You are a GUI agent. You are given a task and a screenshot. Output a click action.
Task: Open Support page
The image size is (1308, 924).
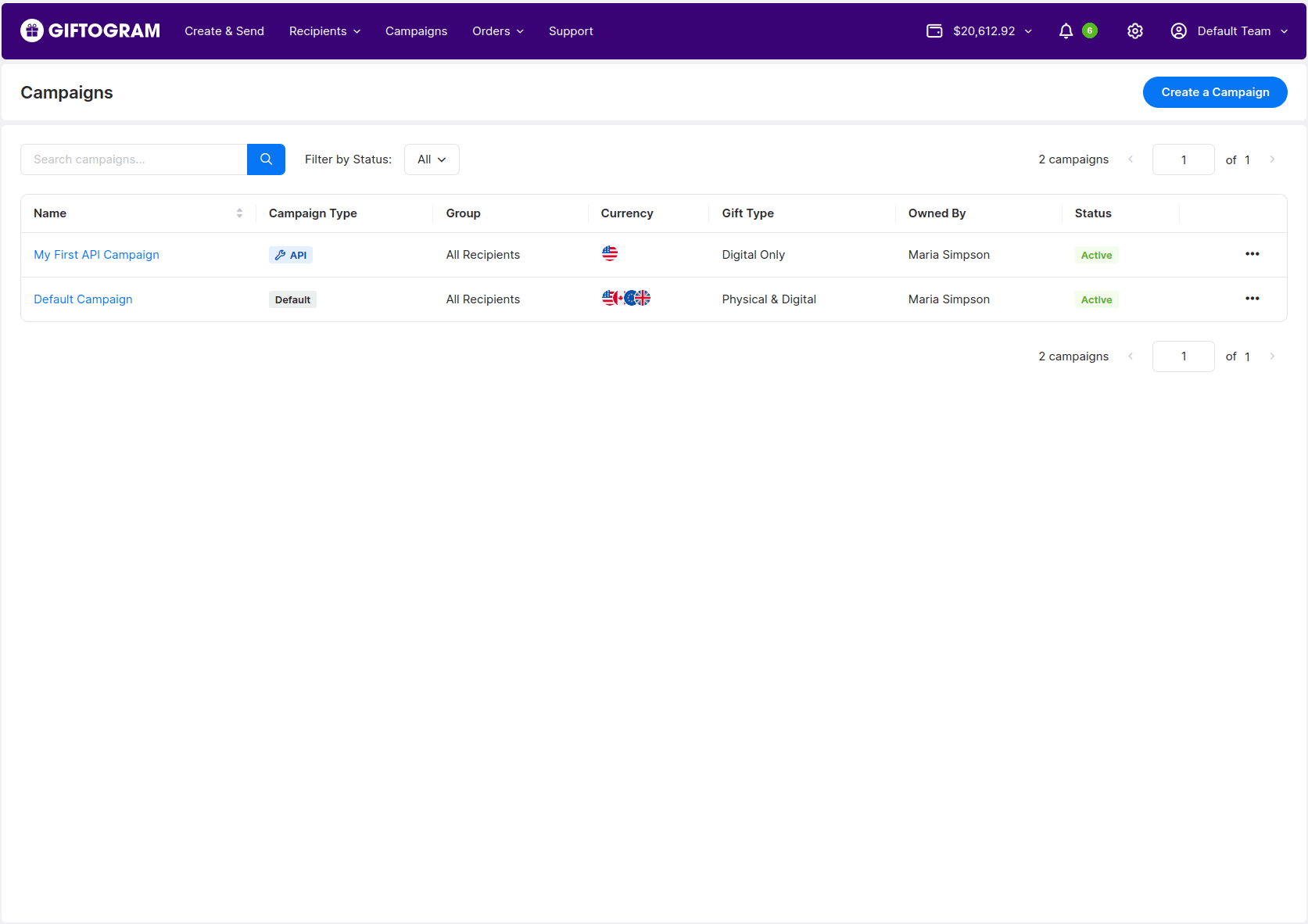571,31
